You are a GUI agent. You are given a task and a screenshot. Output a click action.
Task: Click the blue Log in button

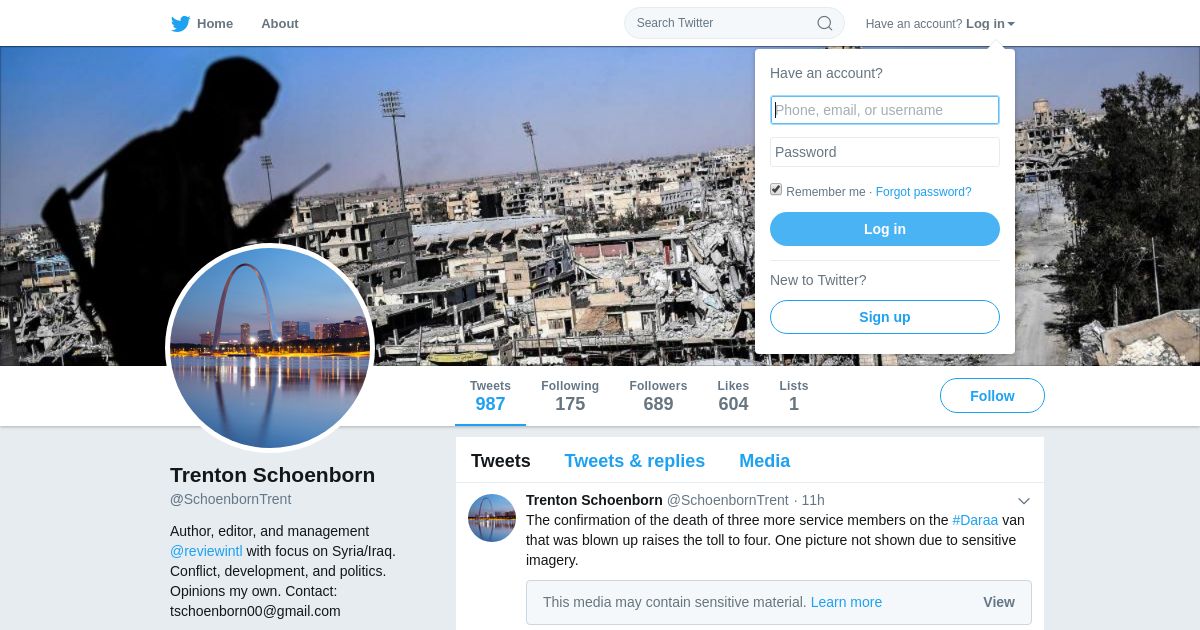[885, 229]
